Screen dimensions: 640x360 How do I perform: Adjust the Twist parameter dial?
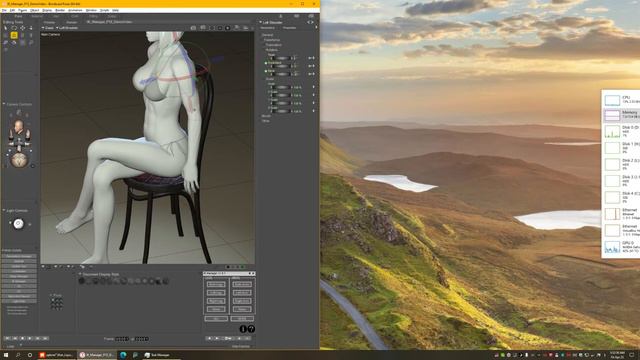tap(281, 58)
